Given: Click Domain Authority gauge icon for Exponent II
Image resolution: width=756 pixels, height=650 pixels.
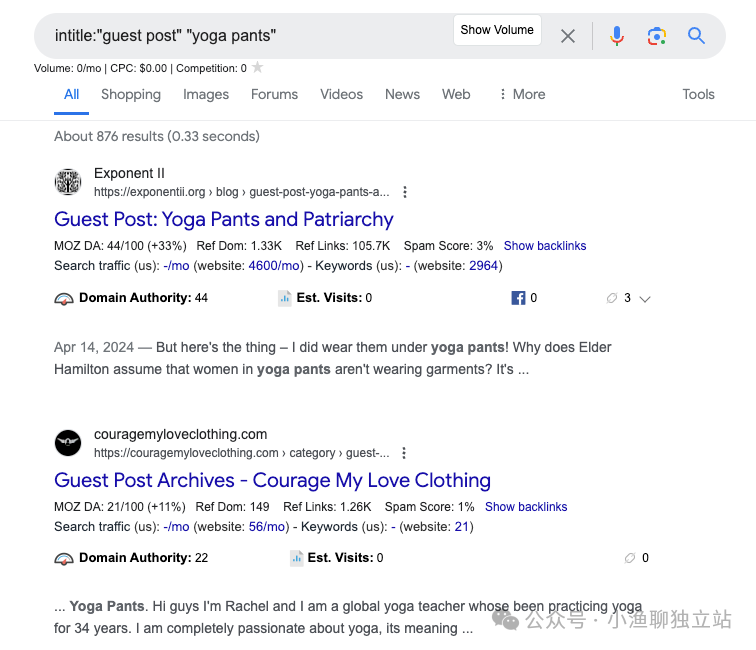Looking at the screenshot, I should 64,299.
